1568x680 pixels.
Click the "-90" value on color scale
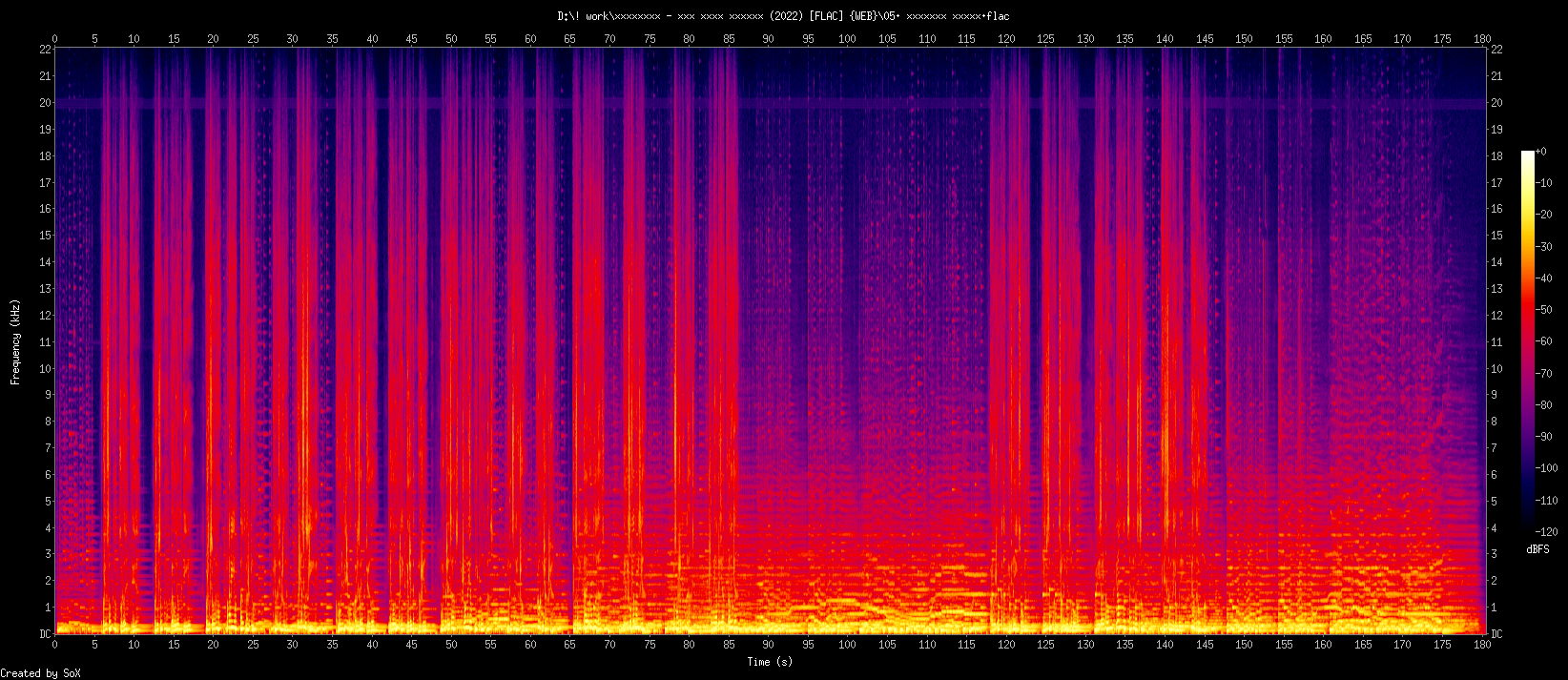click(1544, 437)
